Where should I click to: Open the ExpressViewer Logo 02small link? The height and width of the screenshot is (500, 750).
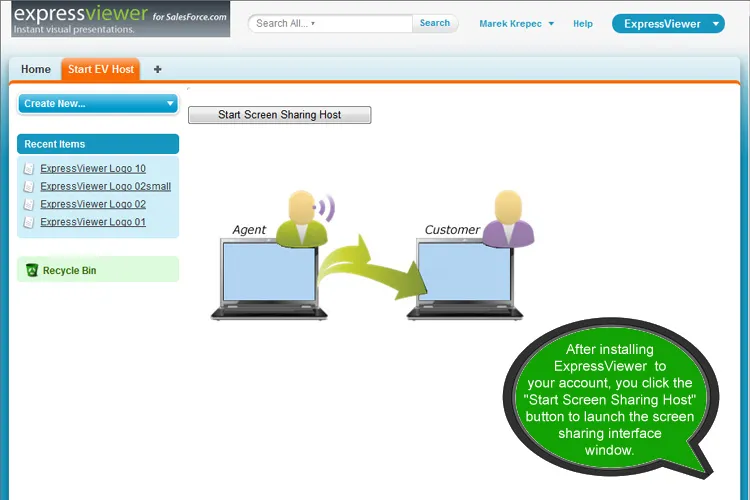coord(105,186)
